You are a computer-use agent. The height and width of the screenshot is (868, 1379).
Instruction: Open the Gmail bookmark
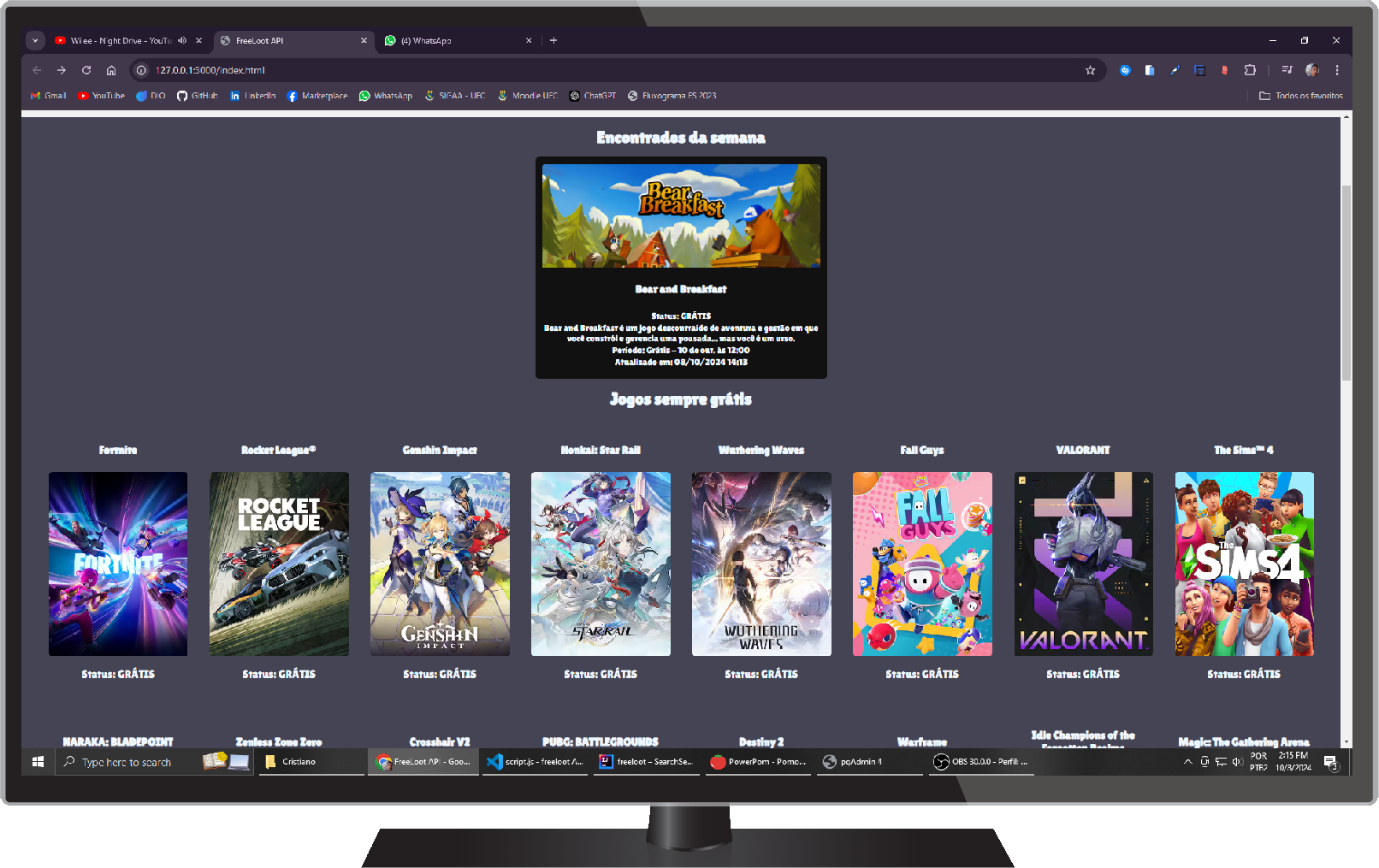[49, 96]
